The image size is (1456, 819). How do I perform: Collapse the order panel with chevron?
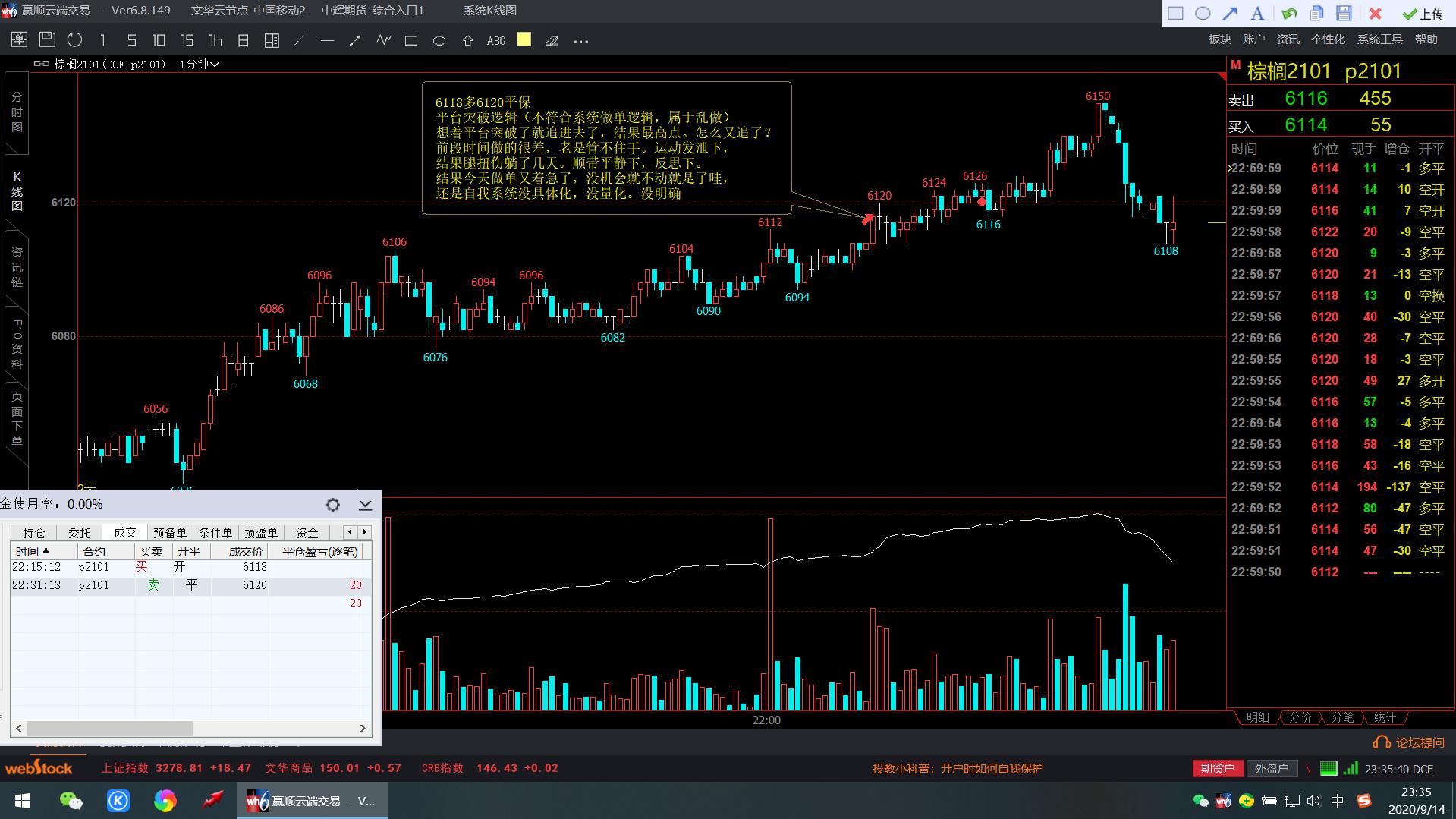pyautogui.click(x=365, y=505)
